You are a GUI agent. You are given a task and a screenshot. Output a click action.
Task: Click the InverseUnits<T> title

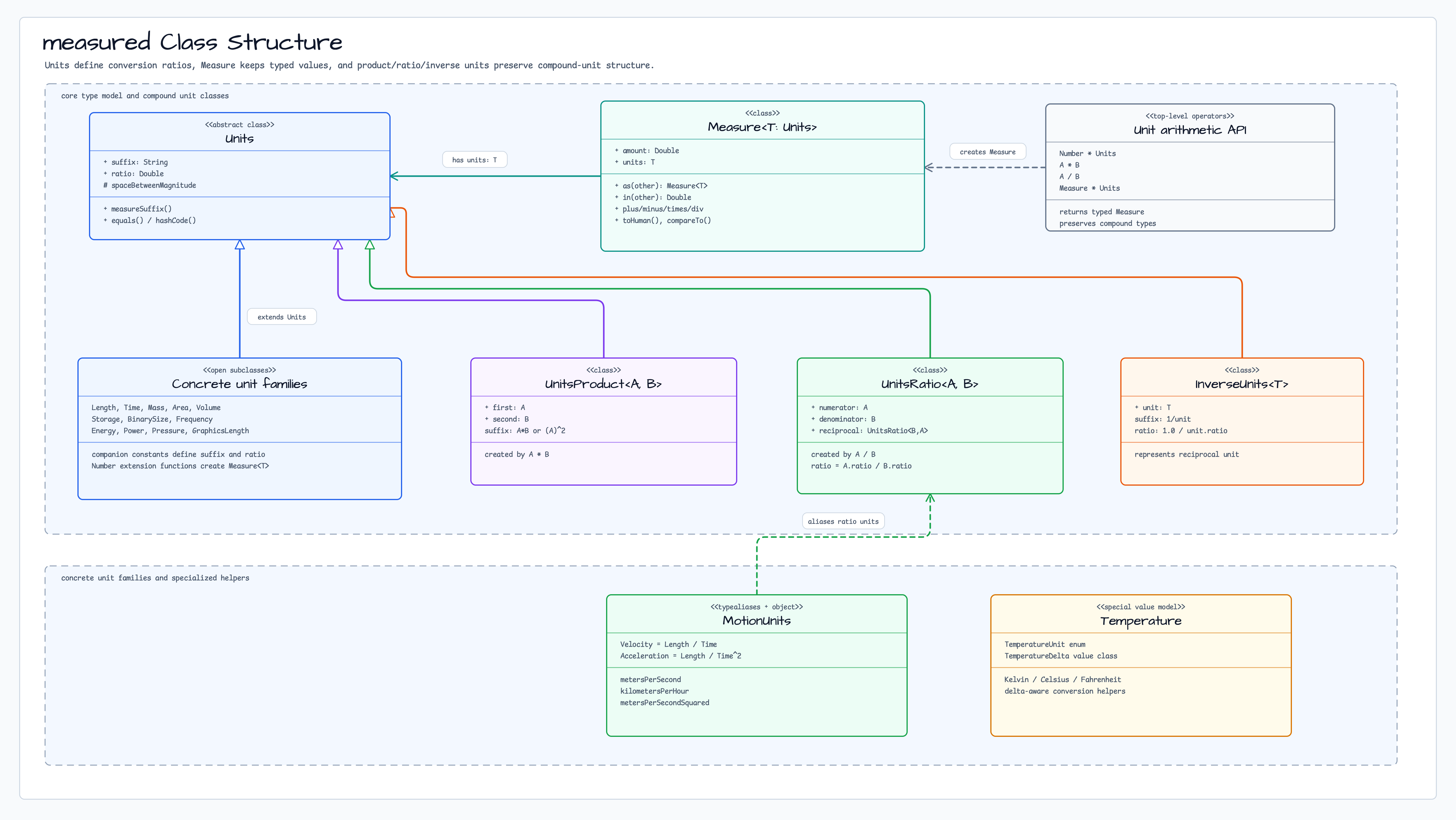point(1242,384)
